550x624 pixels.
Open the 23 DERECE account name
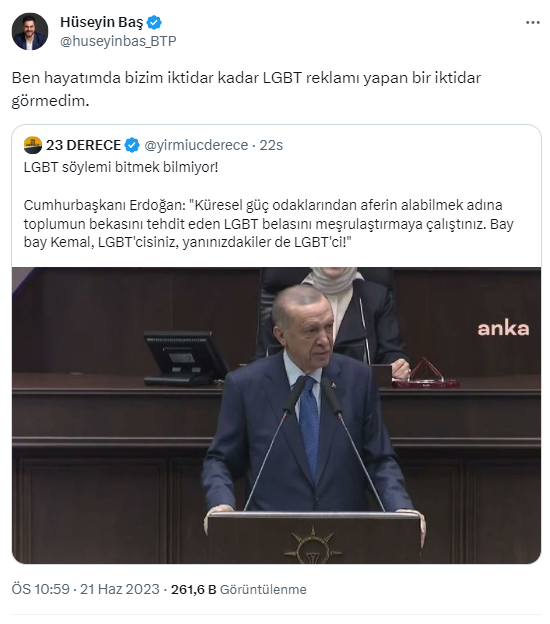click(x=83, y=145)
